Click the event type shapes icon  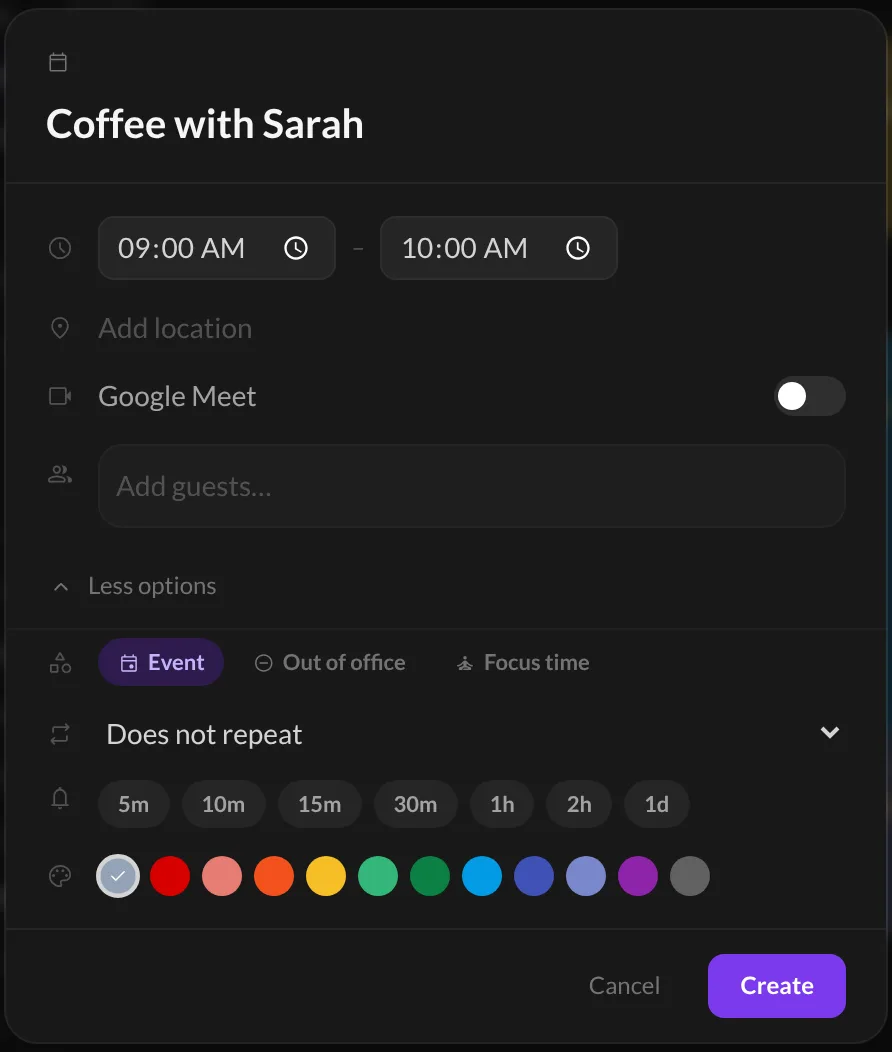[x=60, y=663]
